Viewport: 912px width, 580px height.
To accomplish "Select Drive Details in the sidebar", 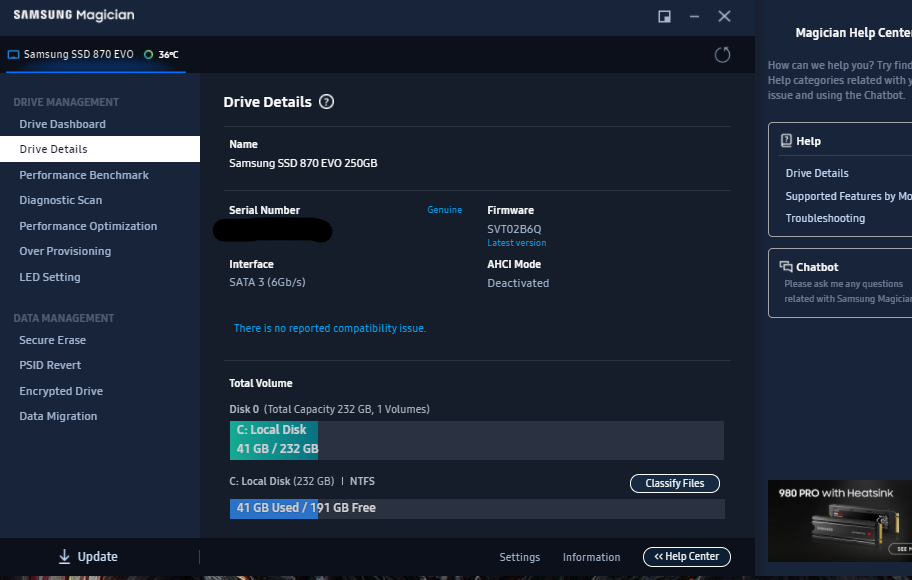I will 100,149.
